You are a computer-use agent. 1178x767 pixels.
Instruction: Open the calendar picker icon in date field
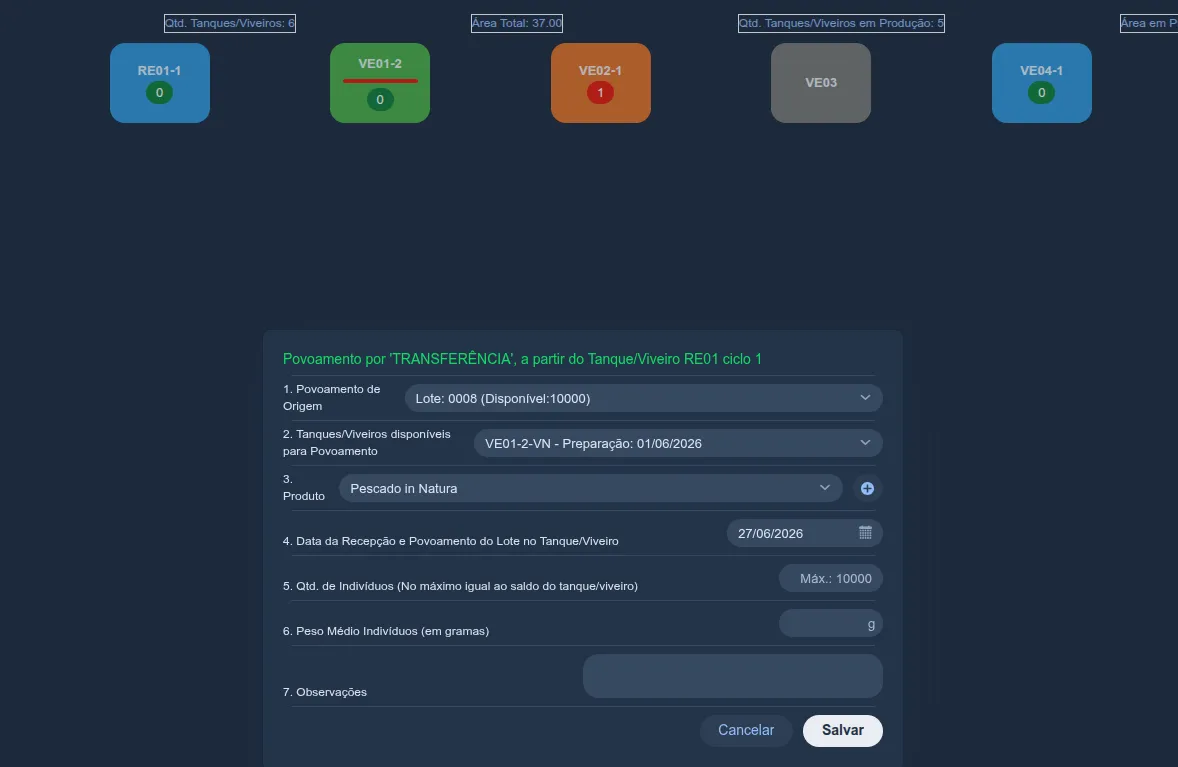click(865, 533)
